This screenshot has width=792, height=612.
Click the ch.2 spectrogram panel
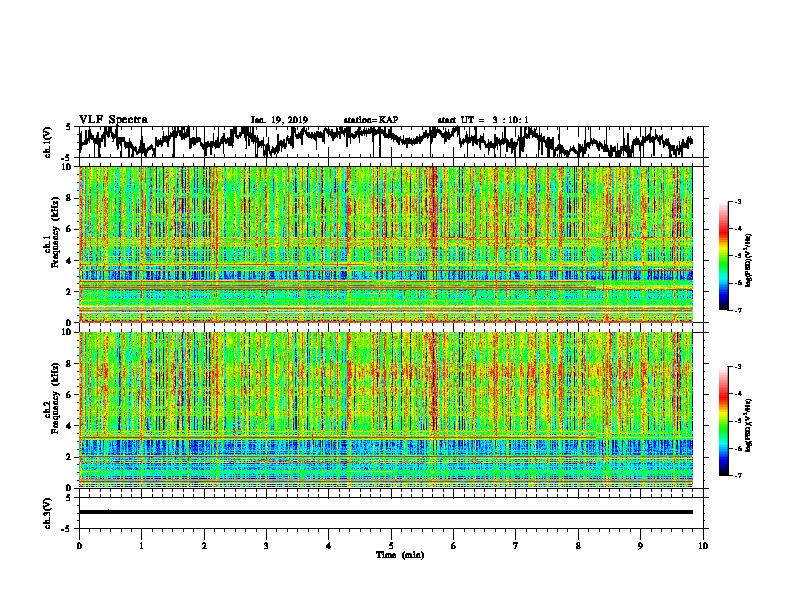point(386,410)
